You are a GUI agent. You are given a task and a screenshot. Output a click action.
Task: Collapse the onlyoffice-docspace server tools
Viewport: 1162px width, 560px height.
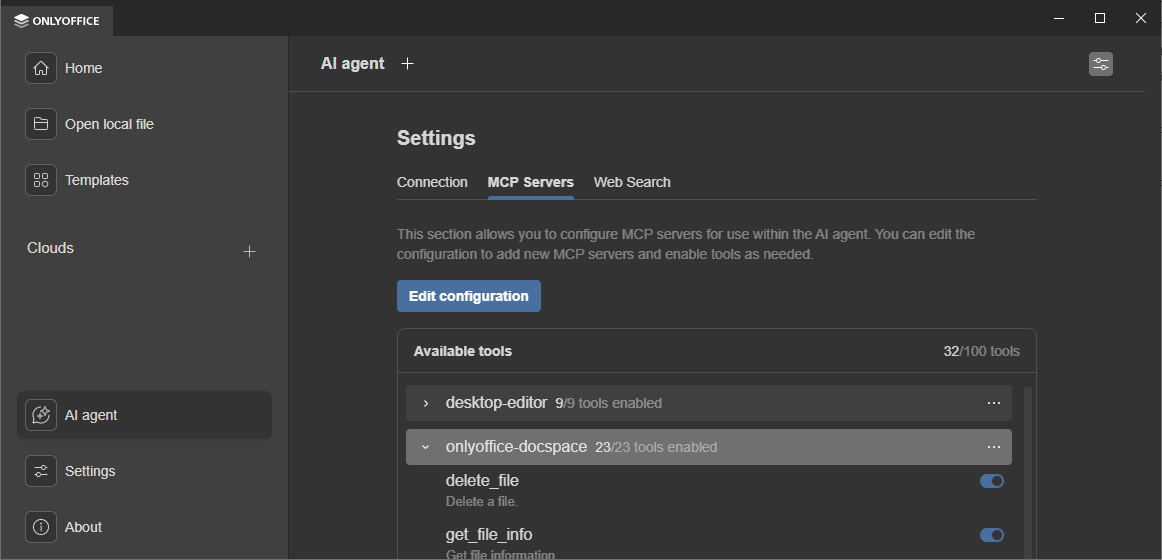tap(426, 447)
